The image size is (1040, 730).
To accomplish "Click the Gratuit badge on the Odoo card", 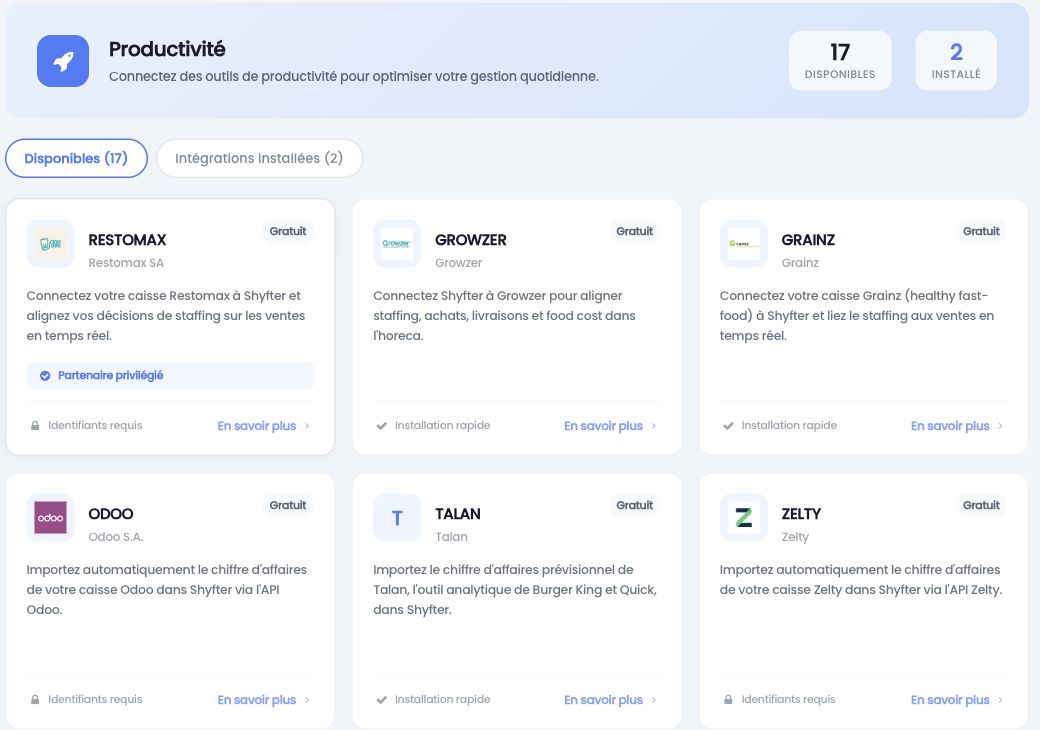I will tap(288, 505).
